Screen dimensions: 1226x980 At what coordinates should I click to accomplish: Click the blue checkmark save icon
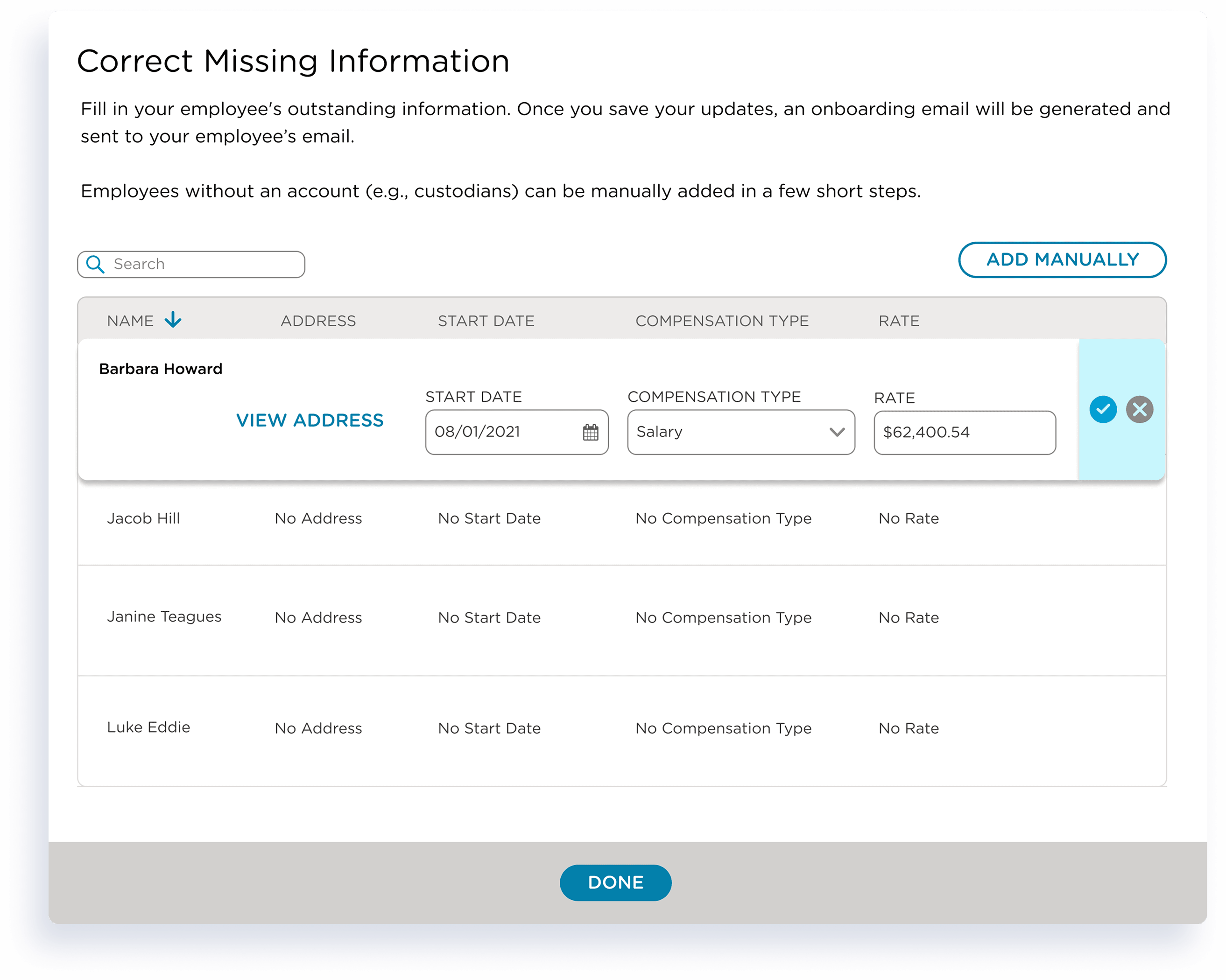[x=1103, y=409]
